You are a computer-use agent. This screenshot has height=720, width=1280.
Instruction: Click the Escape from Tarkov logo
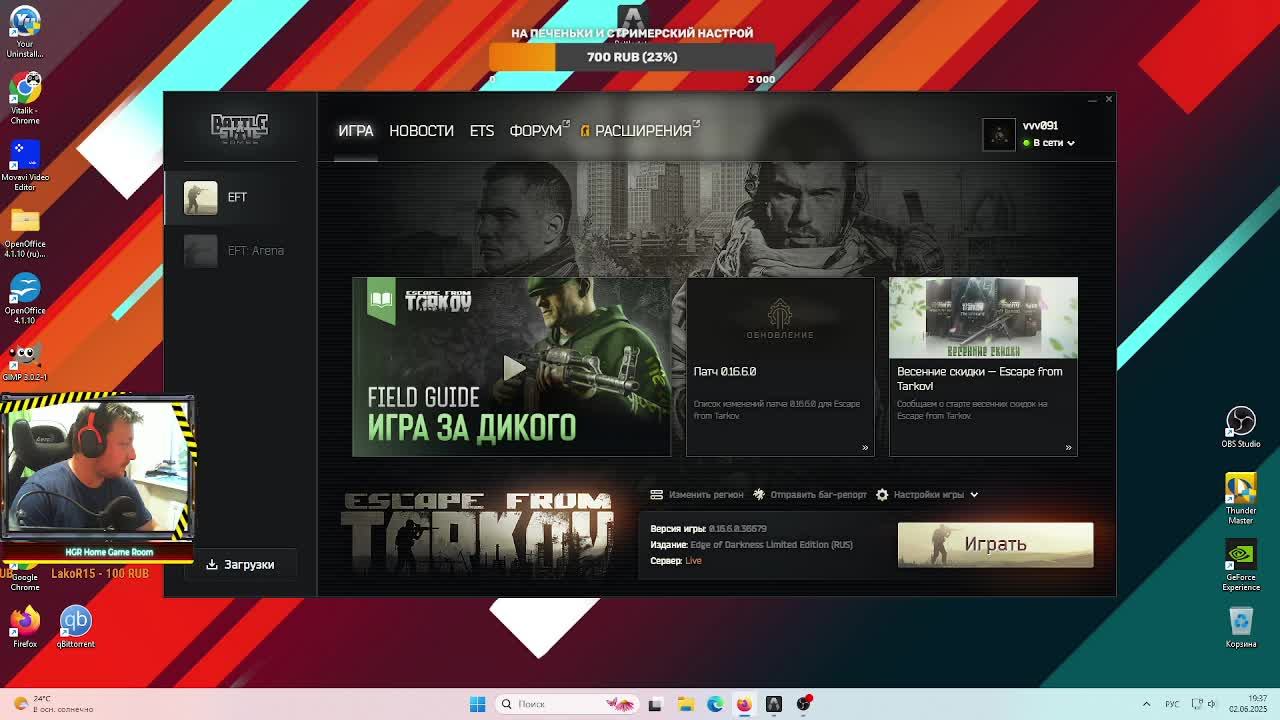[x=477, y=533]
